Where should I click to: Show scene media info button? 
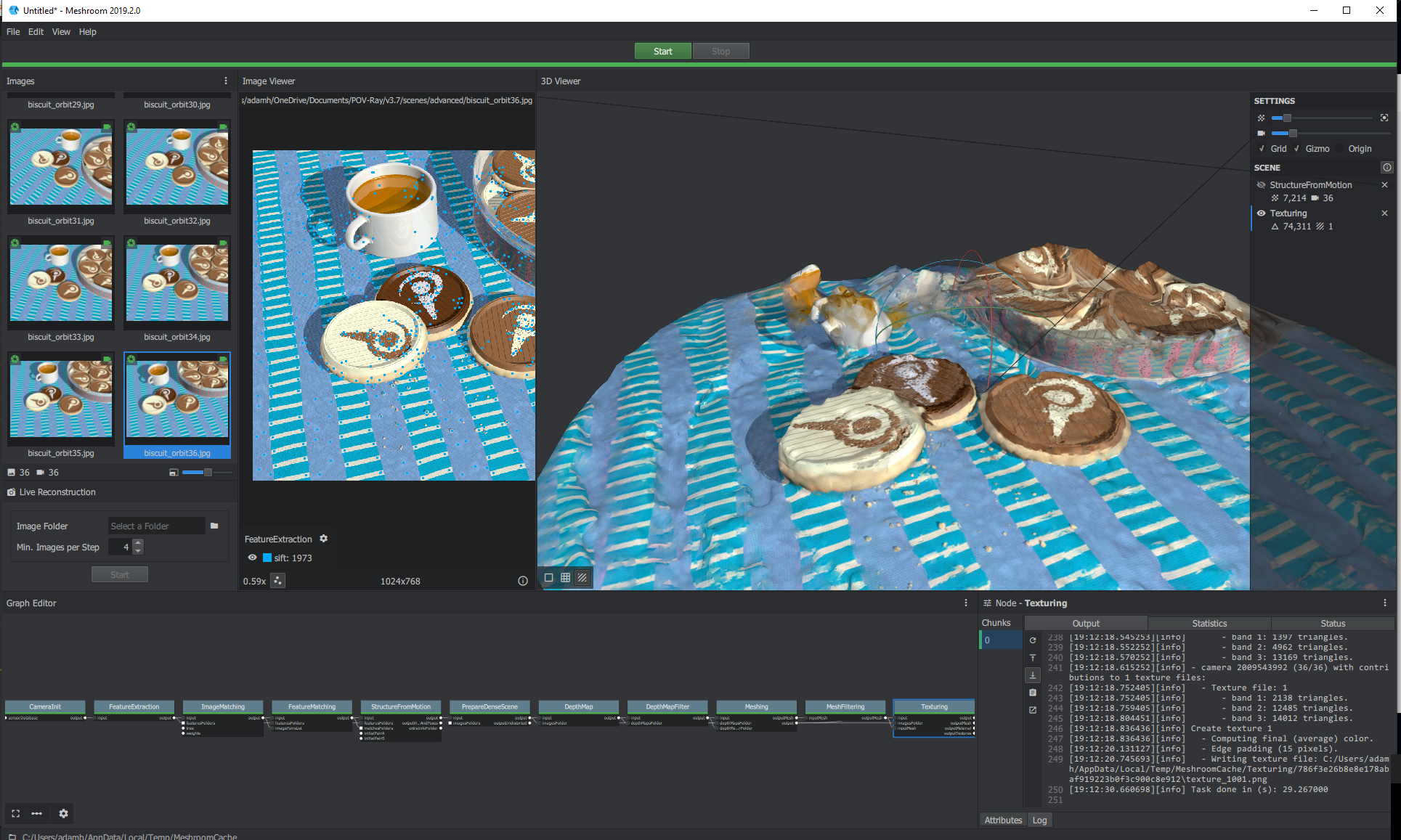click(x=1386, y=168)
